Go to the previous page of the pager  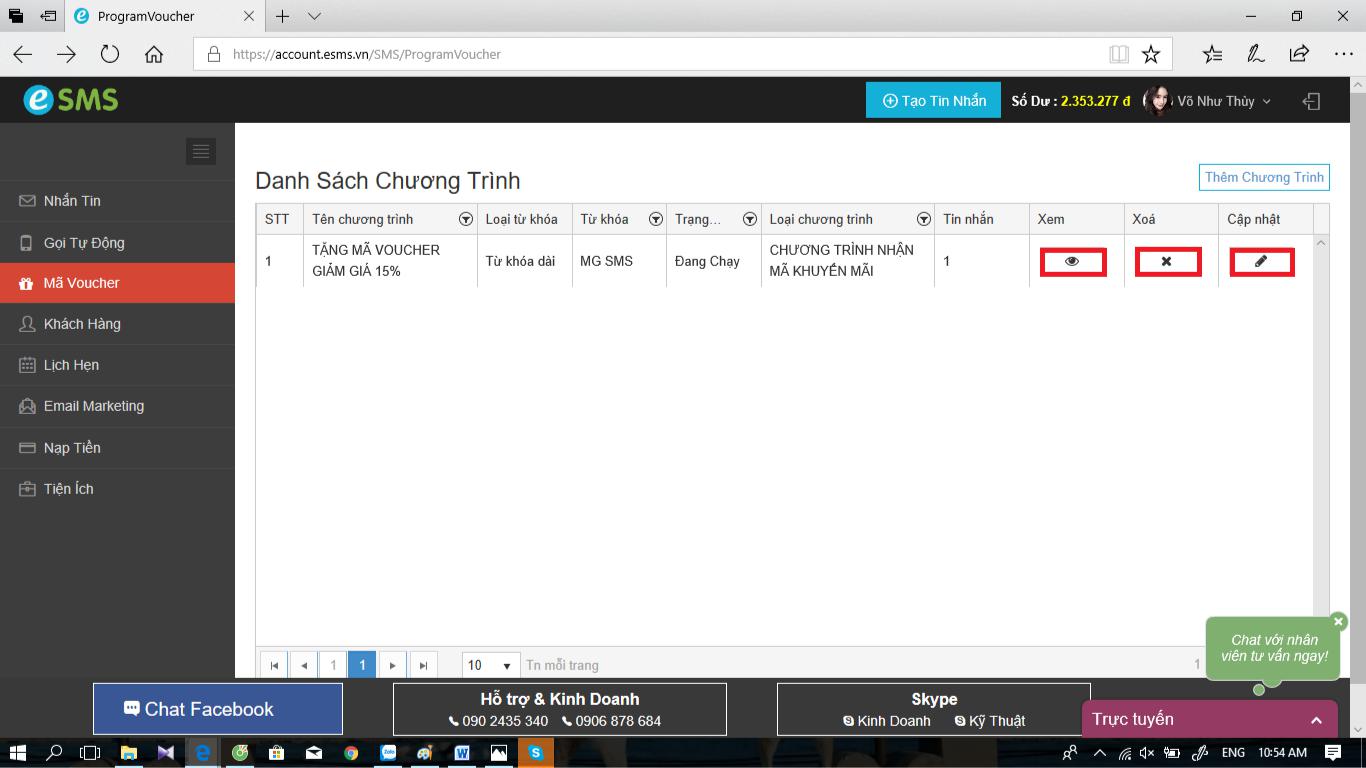pyautogui.click(x=303, y=665)
